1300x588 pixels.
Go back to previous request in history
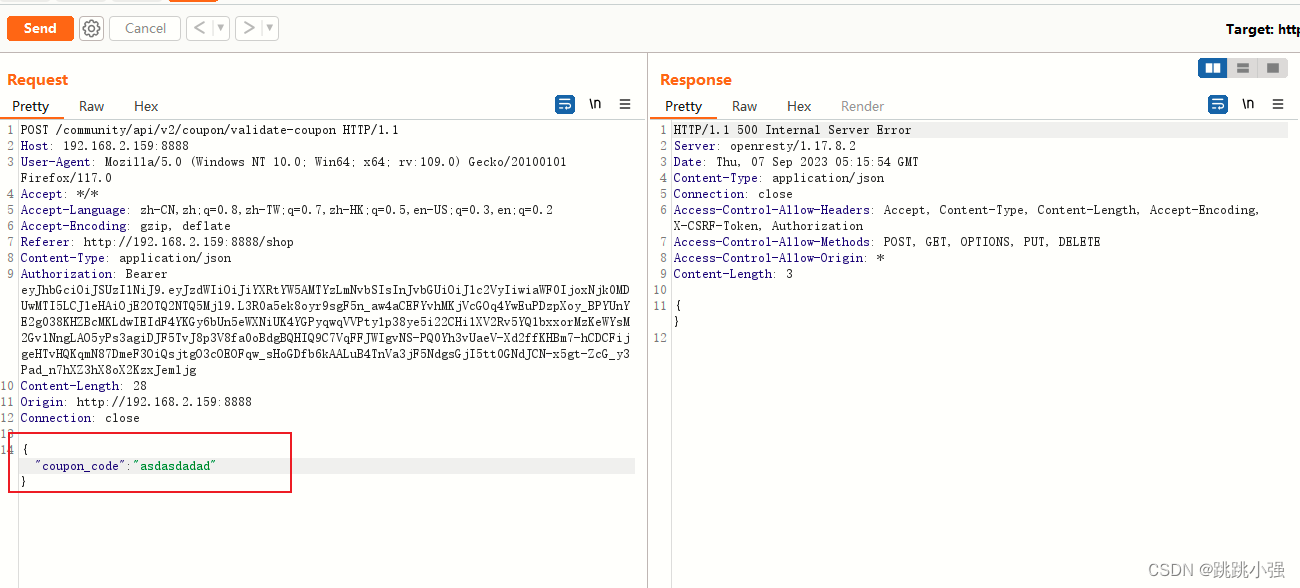point(198,28)
